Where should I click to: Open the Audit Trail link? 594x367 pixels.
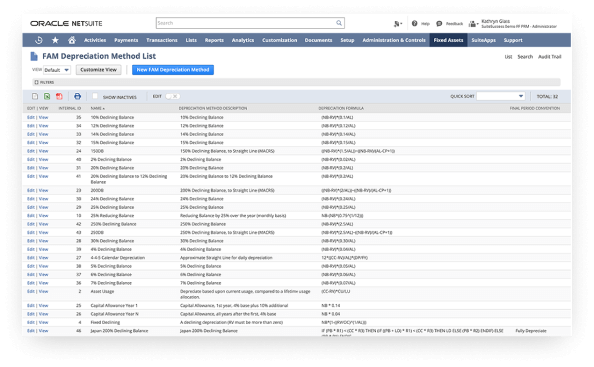pos(550,57)
